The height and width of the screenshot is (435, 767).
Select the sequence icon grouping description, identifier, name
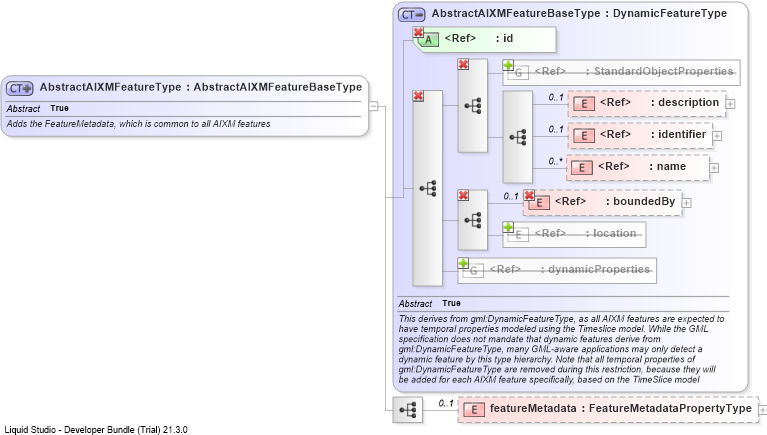pos(518,137)
